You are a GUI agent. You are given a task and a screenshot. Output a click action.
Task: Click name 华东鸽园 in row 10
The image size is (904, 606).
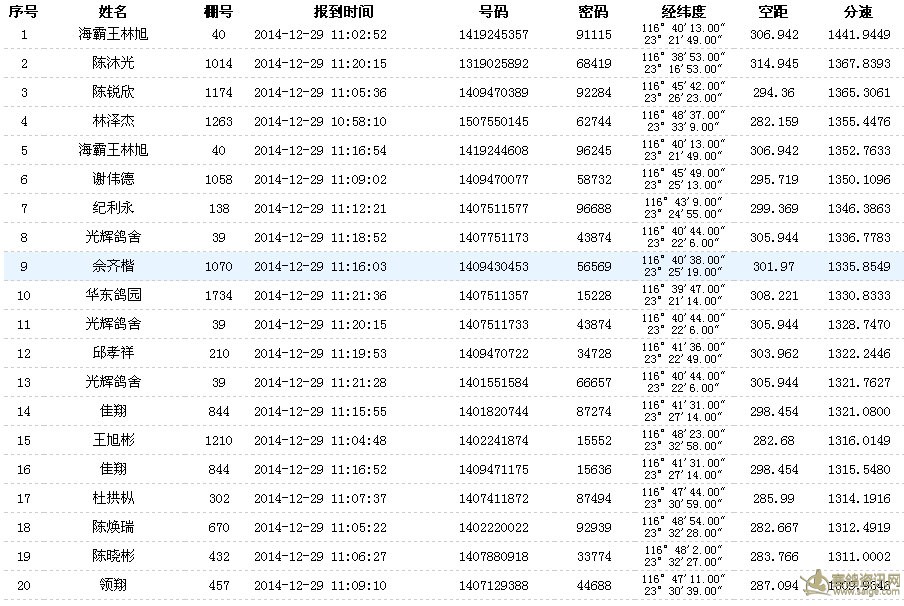click(113, 295)
